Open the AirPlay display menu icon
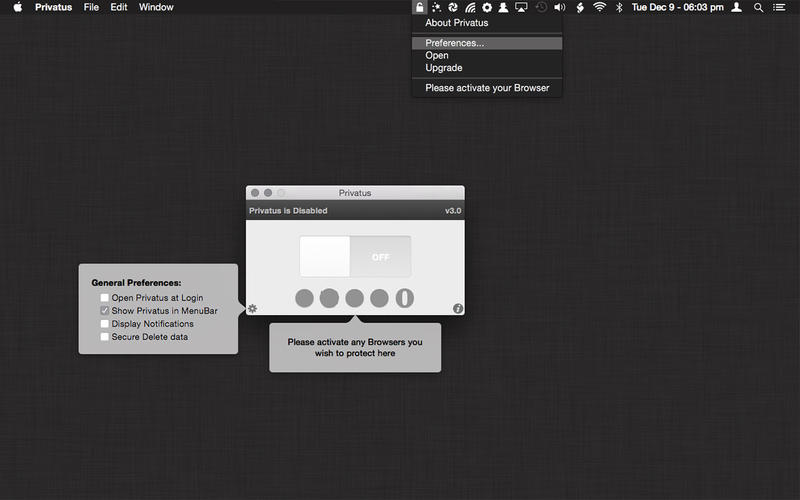800x500 pixels. [x=521, y=7]
